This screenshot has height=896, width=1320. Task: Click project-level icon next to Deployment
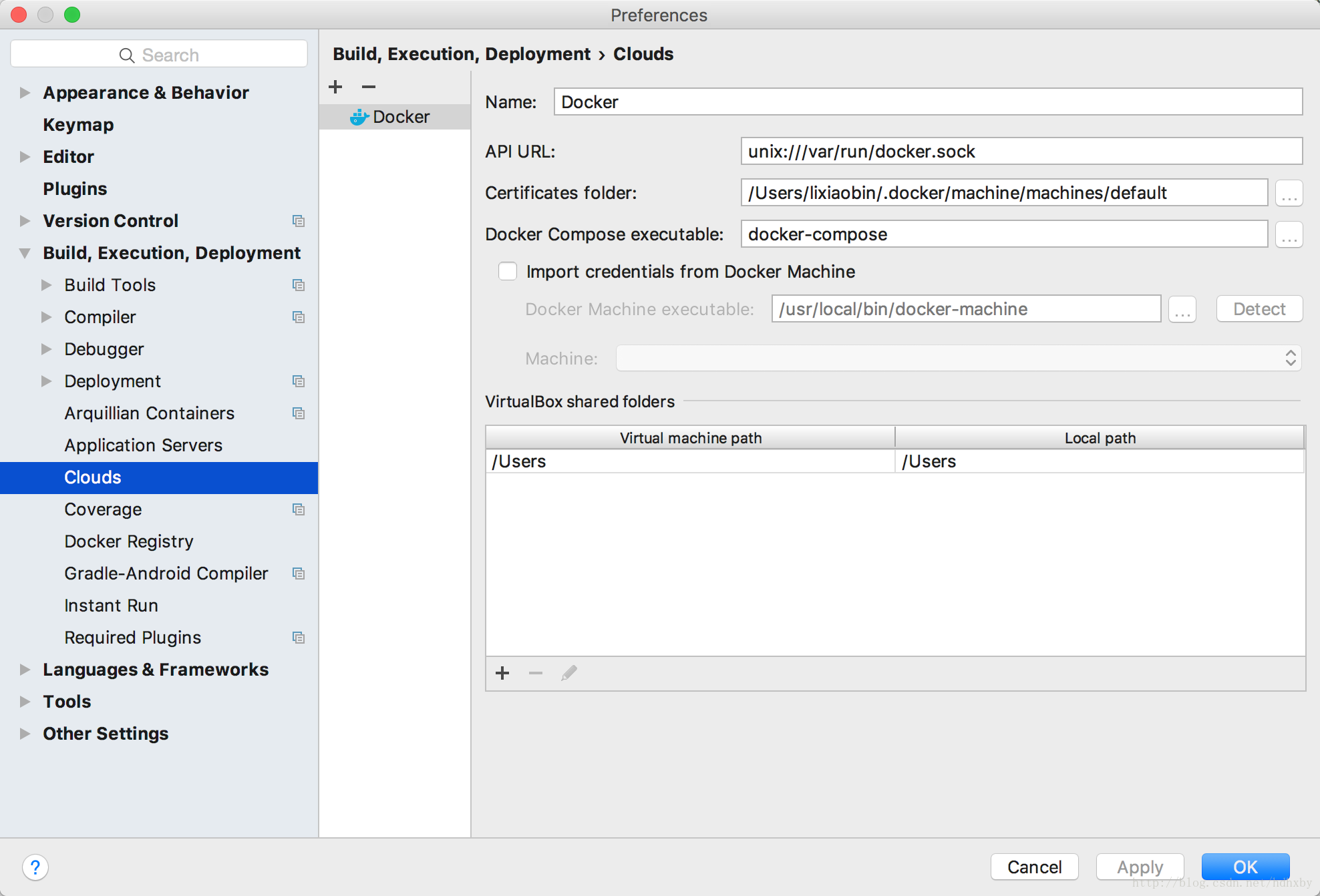click(x=299, y=381)
